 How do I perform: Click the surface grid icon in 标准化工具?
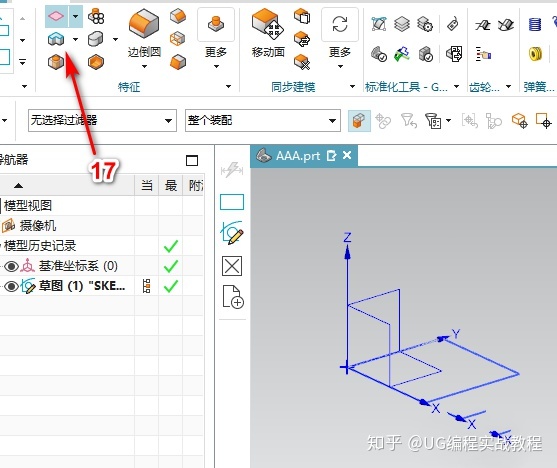pyautogui.click(x=379, y=24)
